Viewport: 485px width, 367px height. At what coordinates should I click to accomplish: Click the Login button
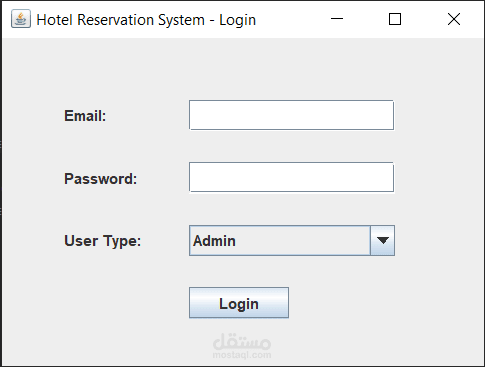point(239,303)
